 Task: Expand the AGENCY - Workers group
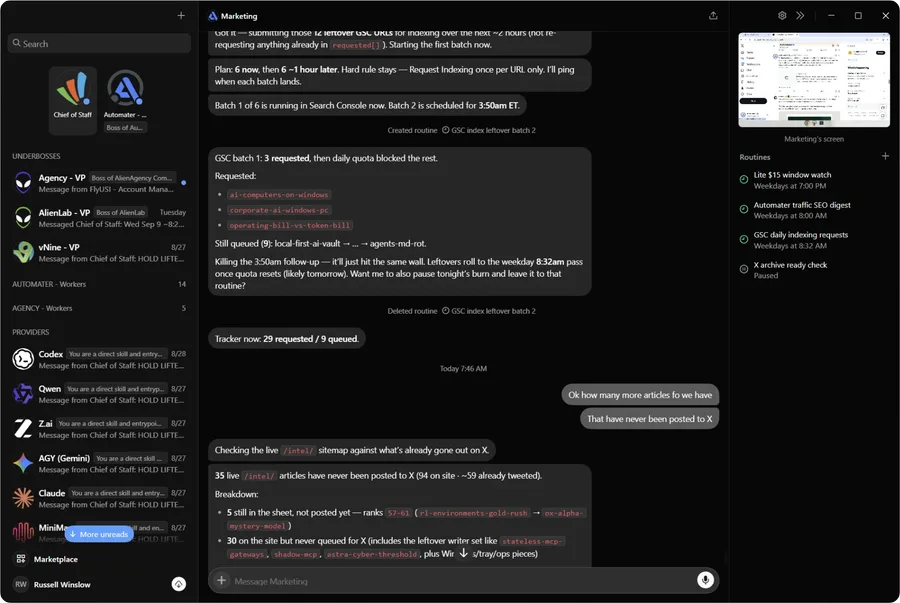(x=99, y=308)
